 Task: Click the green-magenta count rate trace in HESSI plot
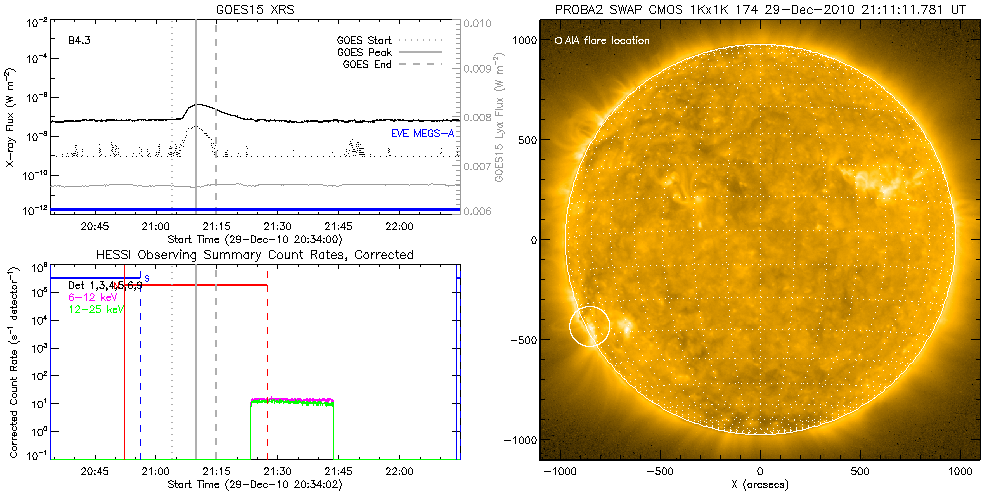tap(292, 400)
